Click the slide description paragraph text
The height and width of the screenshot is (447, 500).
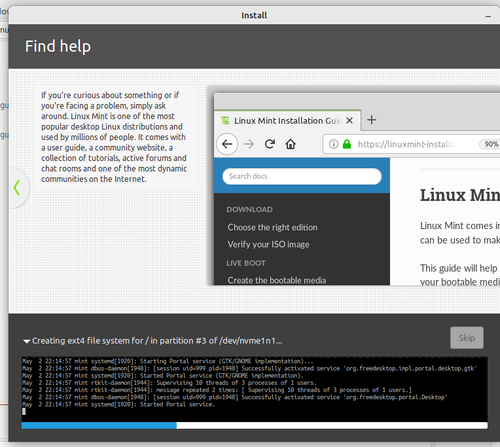pyautogui.click(x=114, y=137)
